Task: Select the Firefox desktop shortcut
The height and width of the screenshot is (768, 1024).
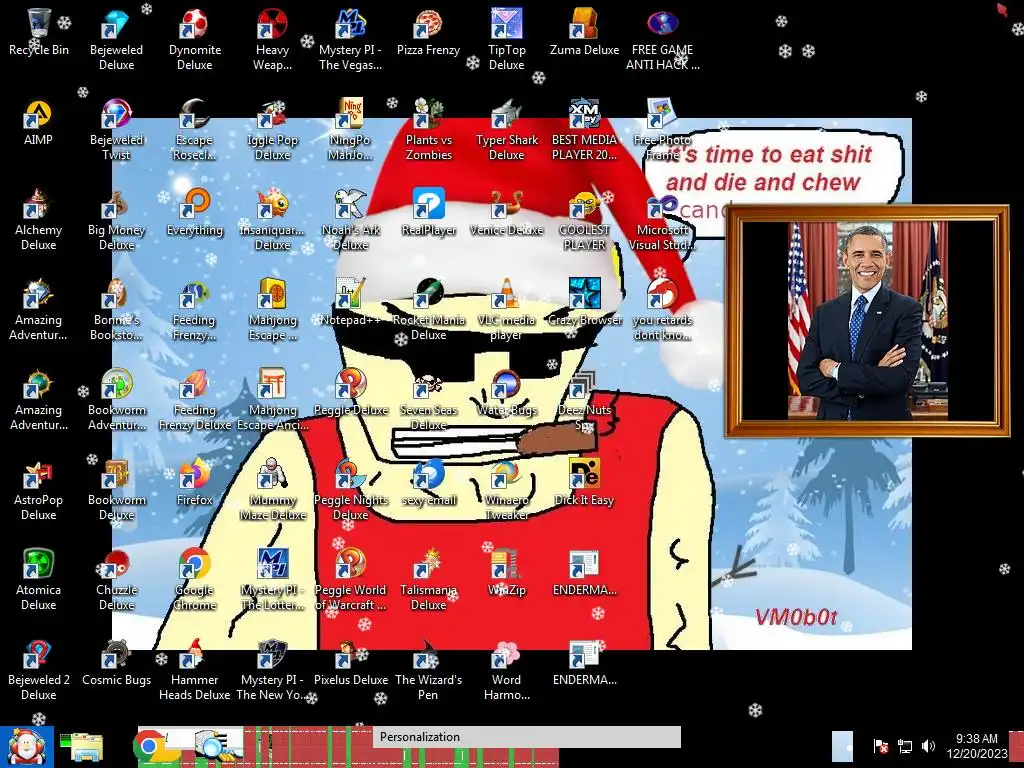Action: tap(195, 483)
